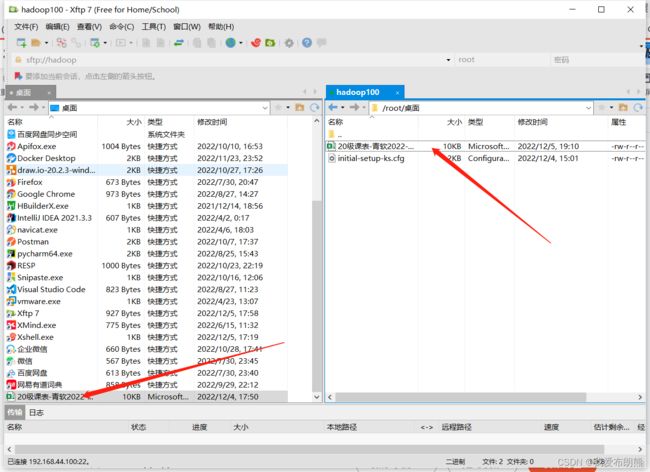Open the 文件(F) menu
This screenshot has width=650, height=472.
click(x=26, y=27)
